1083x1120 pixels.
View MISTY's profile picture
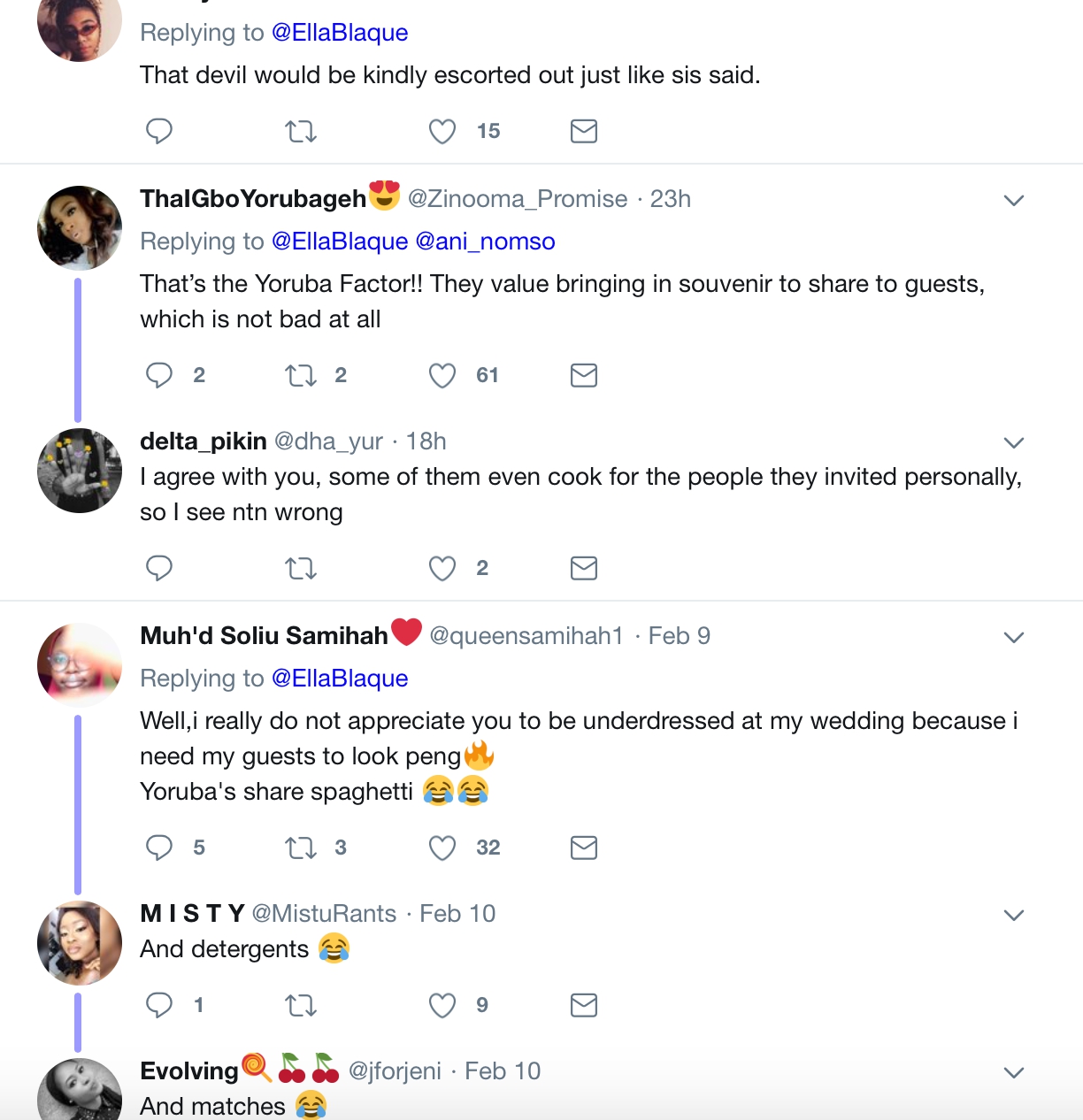tap(80, 943)
